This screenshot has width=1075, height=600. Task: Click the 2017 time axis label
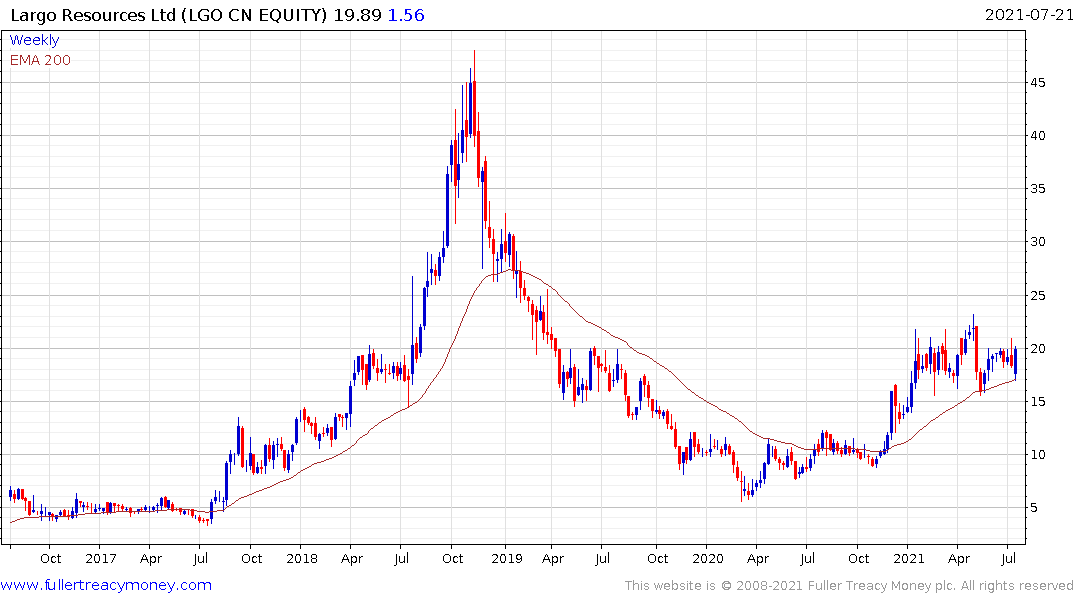(x=101, y=558)
